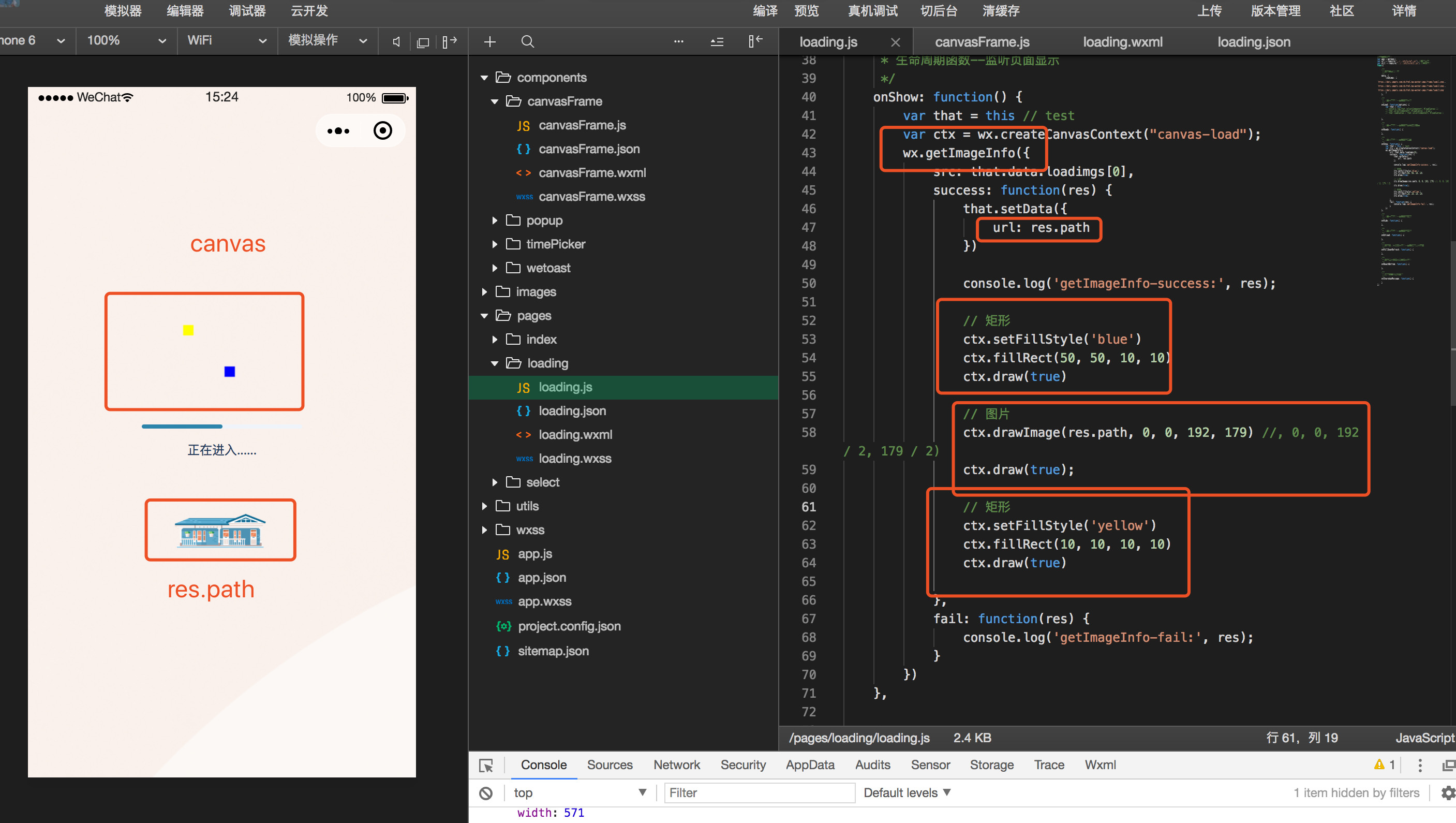The width and height of the screenshot is (1456, 823).
Task: Click the collapse-all icon in file tree toolbar
Action: point(717,42)
